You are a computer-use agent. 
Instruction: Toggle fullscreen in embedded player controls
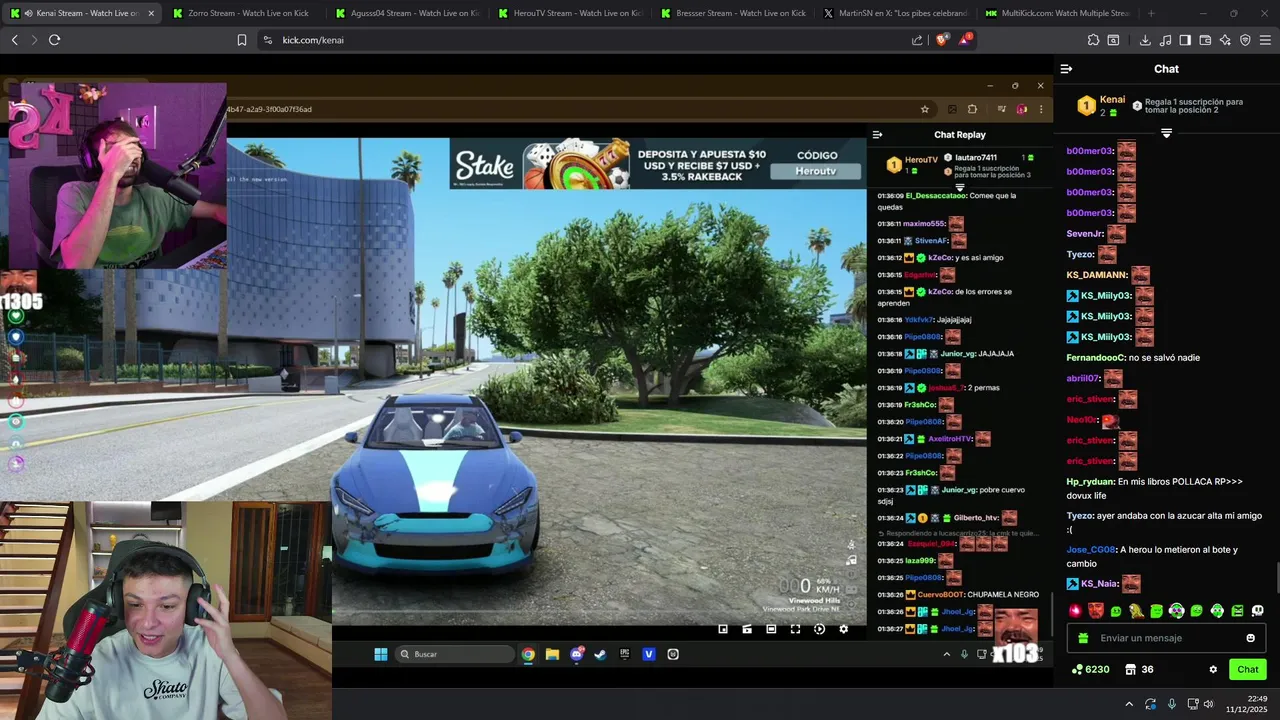795,629
